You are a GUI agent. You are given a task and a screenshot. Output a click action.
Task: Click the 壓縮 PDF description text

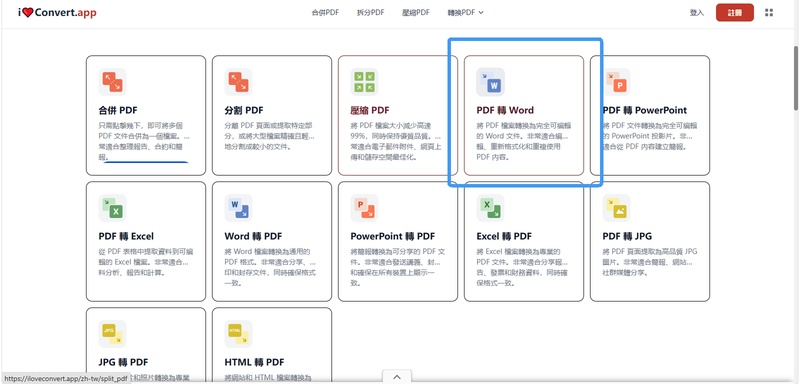pyautogui.click(x=396, y=141)
